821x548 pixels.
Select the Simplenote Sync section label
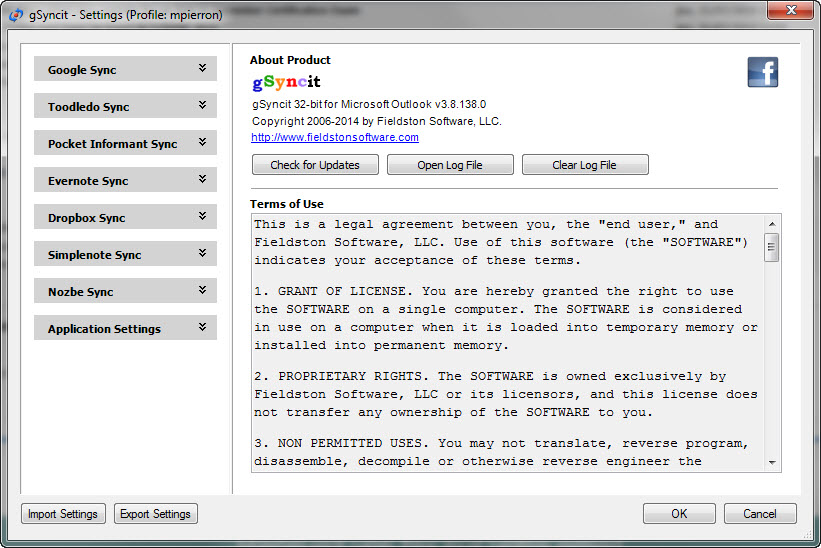pos(95,255)
